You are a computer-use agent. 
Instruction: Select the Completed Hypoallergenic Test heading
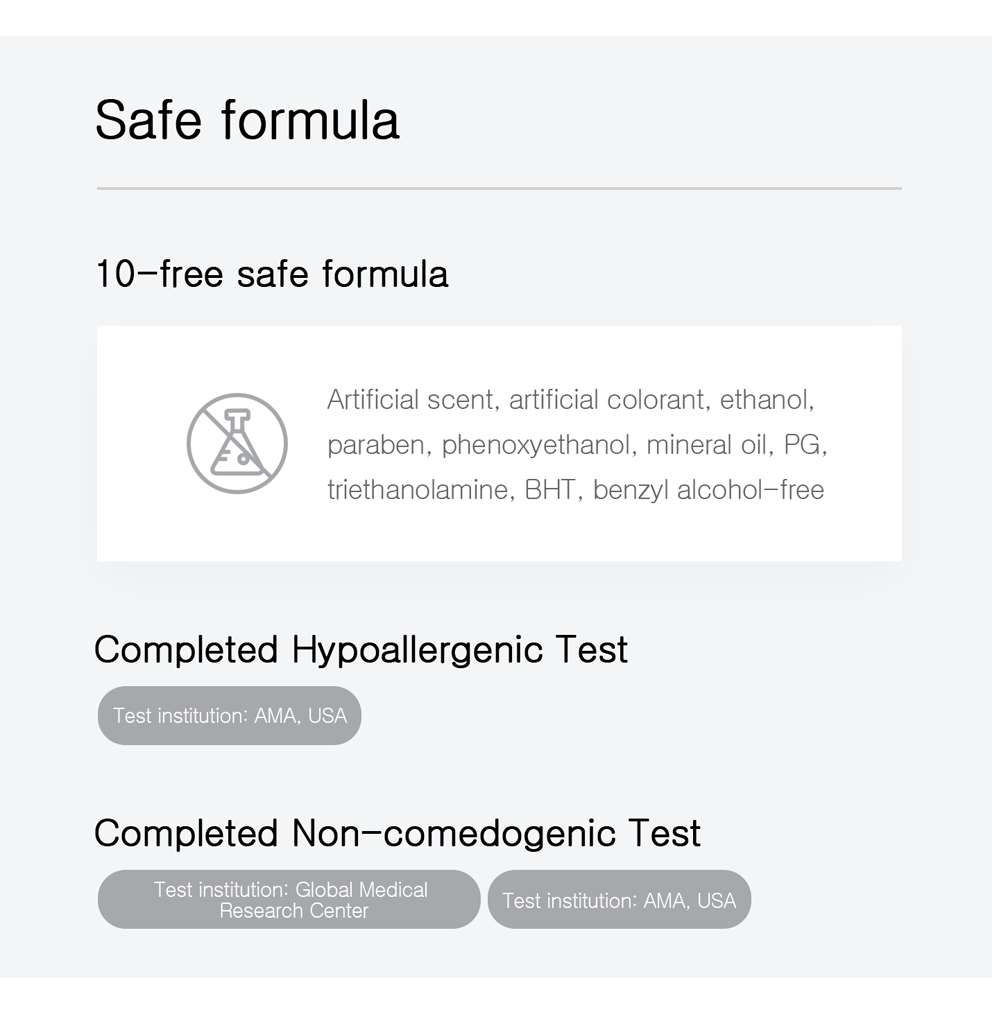(361, 650)
